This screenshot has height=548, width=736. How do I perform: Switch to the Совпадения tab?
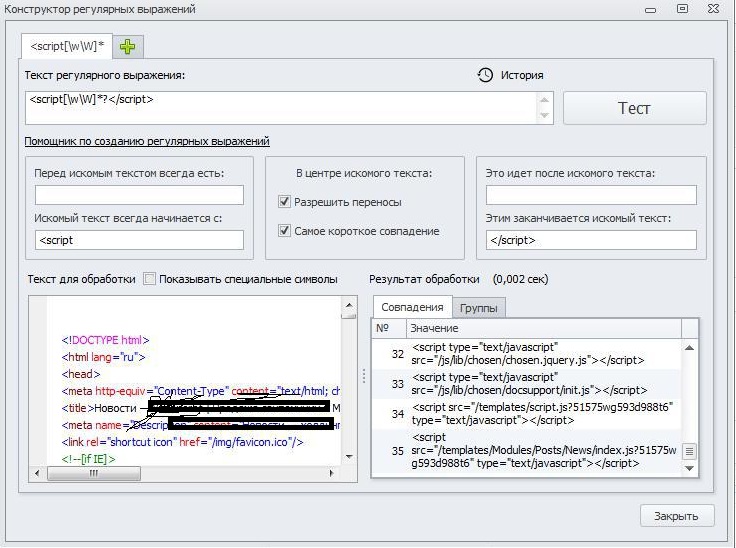click(412, 307)
